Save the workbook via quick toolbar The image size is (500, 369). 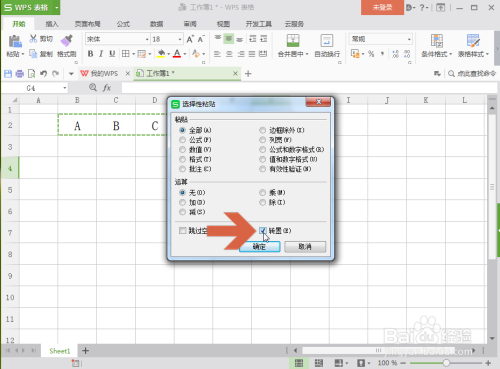[8, 74]
